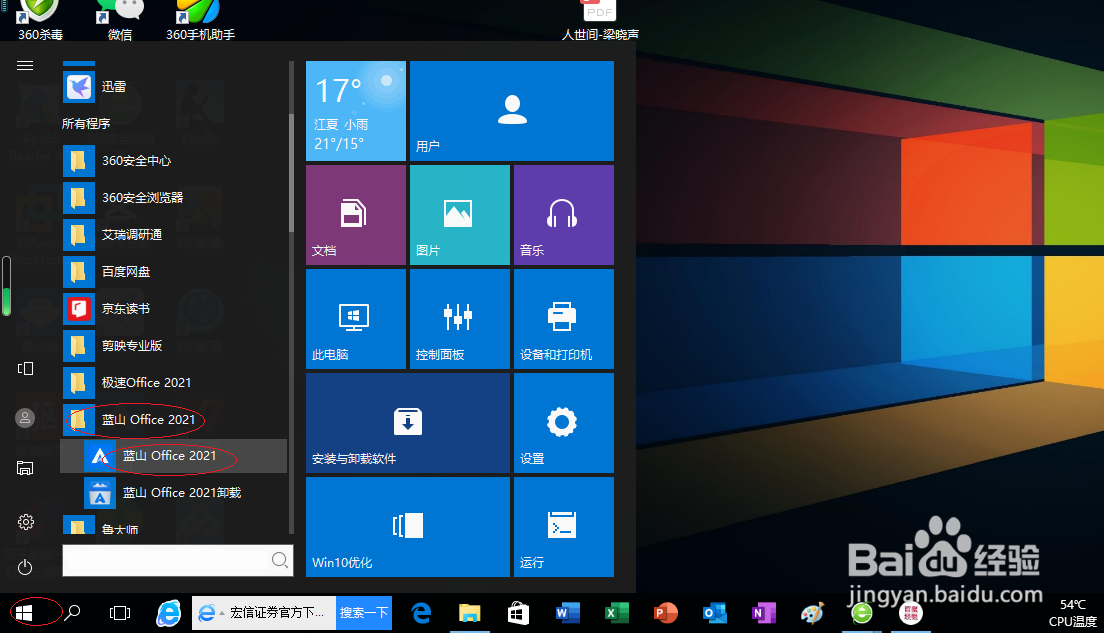Open OneNote from the taskbar
Image resolution: width=1104 pixels, height=633 pixels.
pos(763,613)
